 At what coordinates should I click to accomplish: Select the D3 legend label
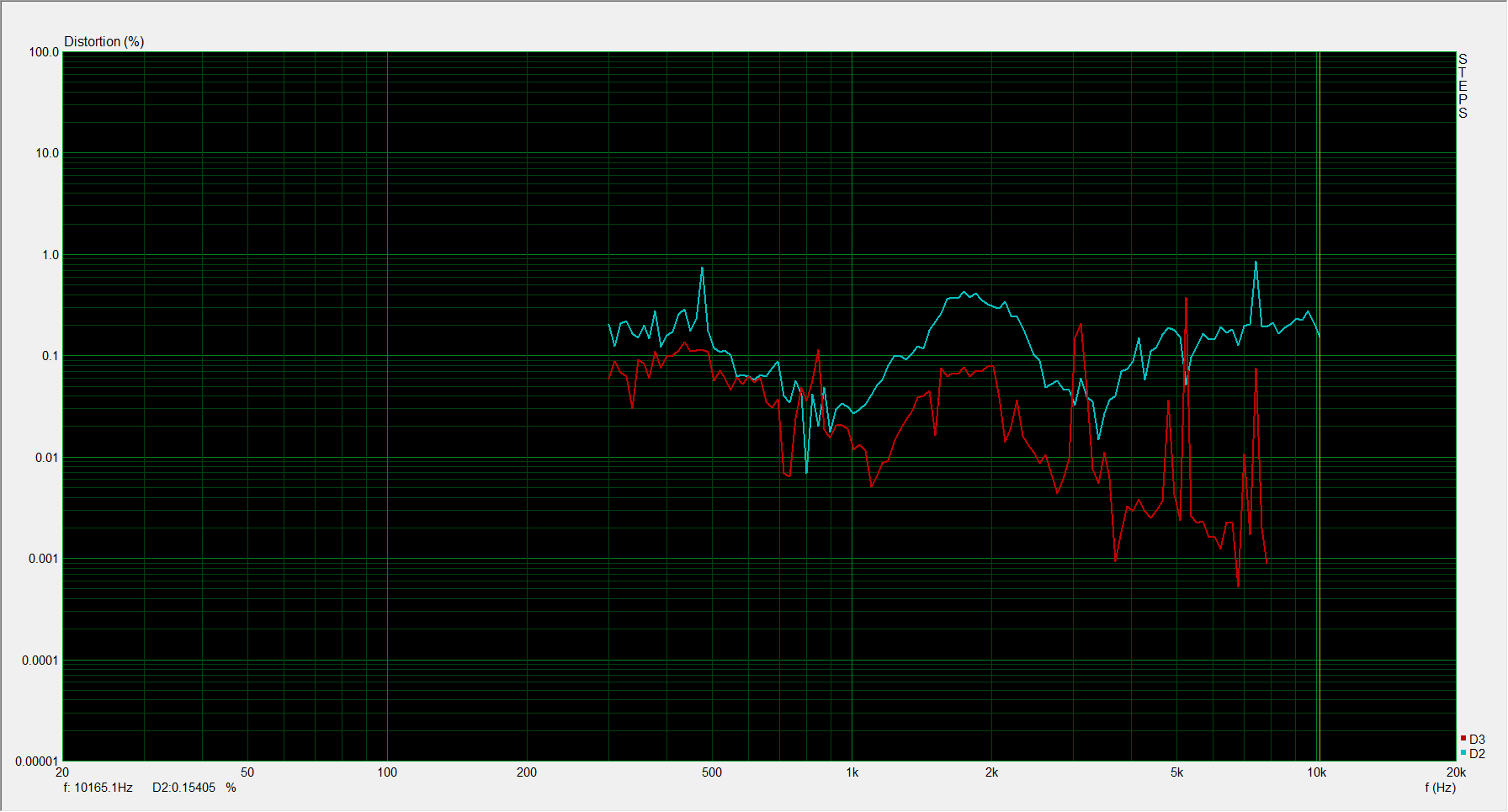point(1478,740)
